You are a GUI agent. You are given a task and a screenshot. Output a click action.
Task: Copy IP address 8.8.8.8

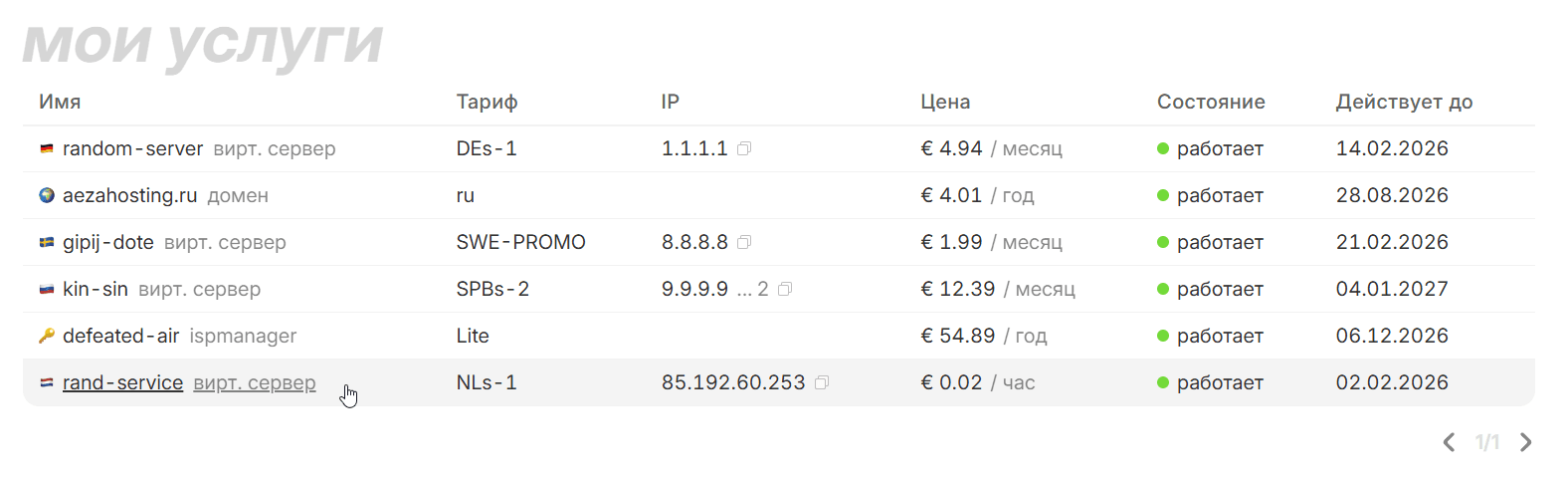click(744, 242)
